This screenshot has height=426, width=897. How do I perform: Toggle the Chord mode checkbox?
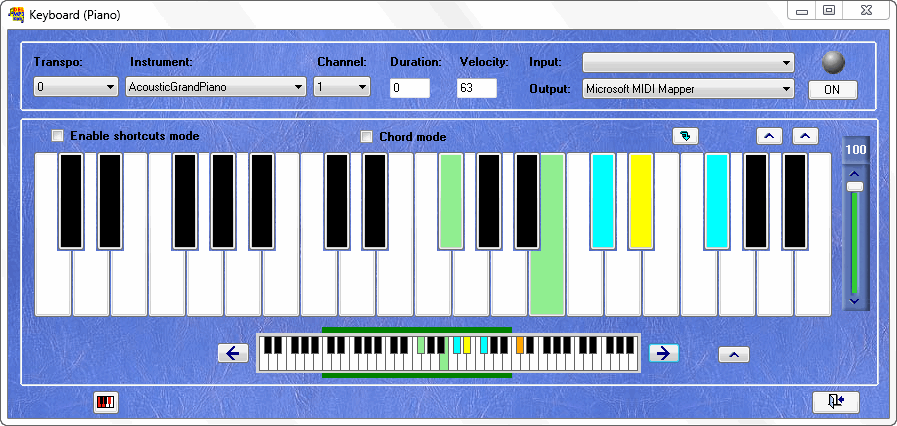(366, 137)
